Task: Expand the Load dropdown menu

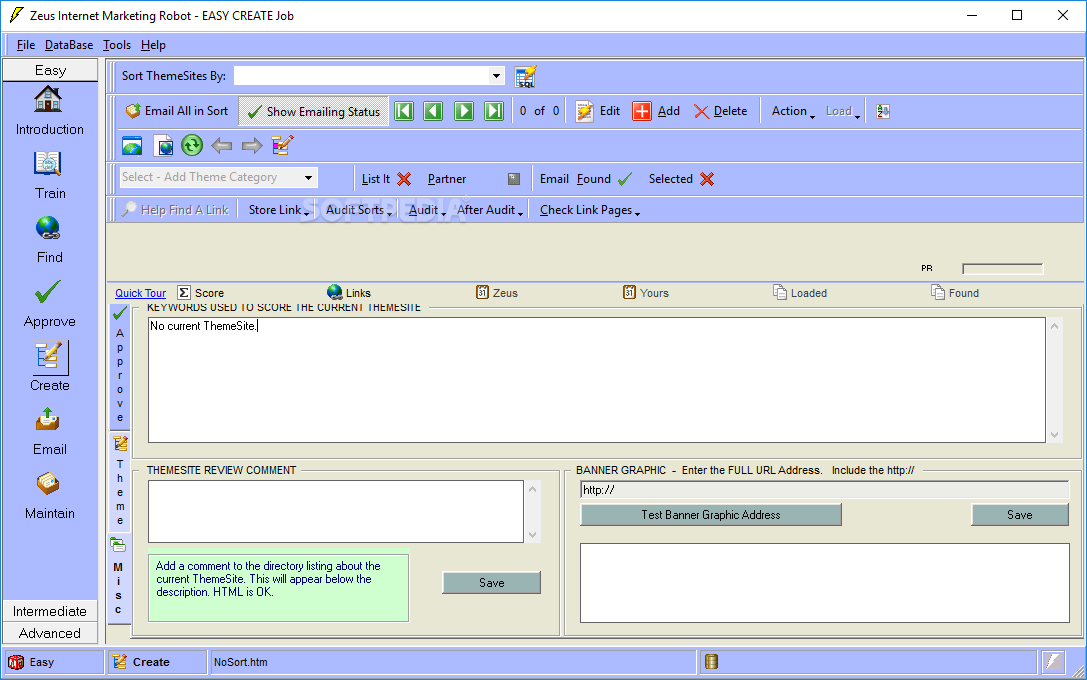Action: [x=842, y=111]
